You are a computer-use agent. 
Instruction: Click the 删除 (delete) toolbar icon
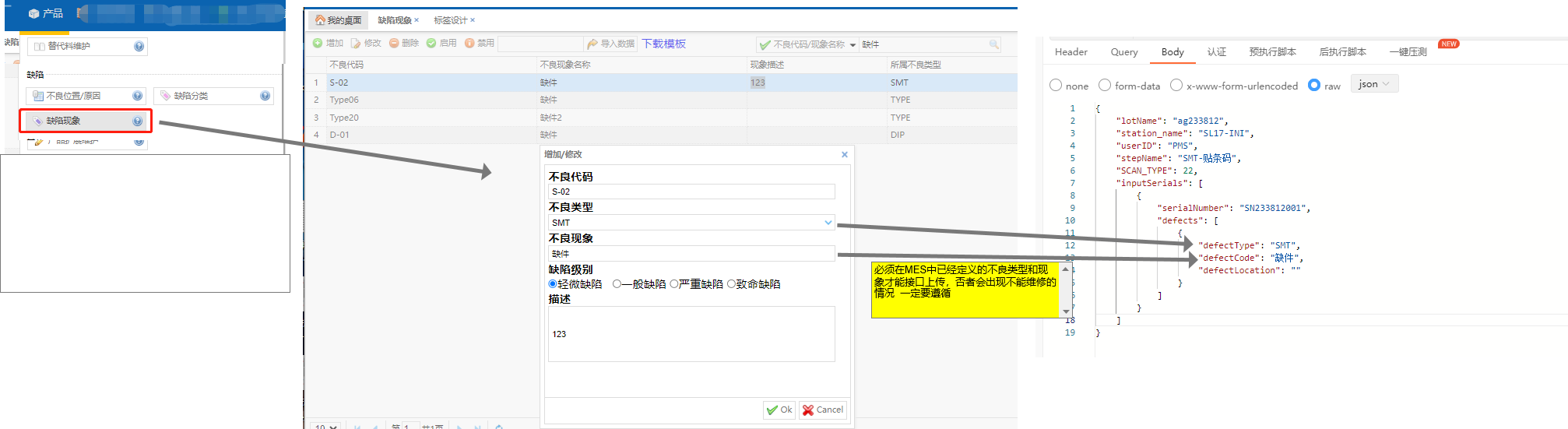point(394,44)
